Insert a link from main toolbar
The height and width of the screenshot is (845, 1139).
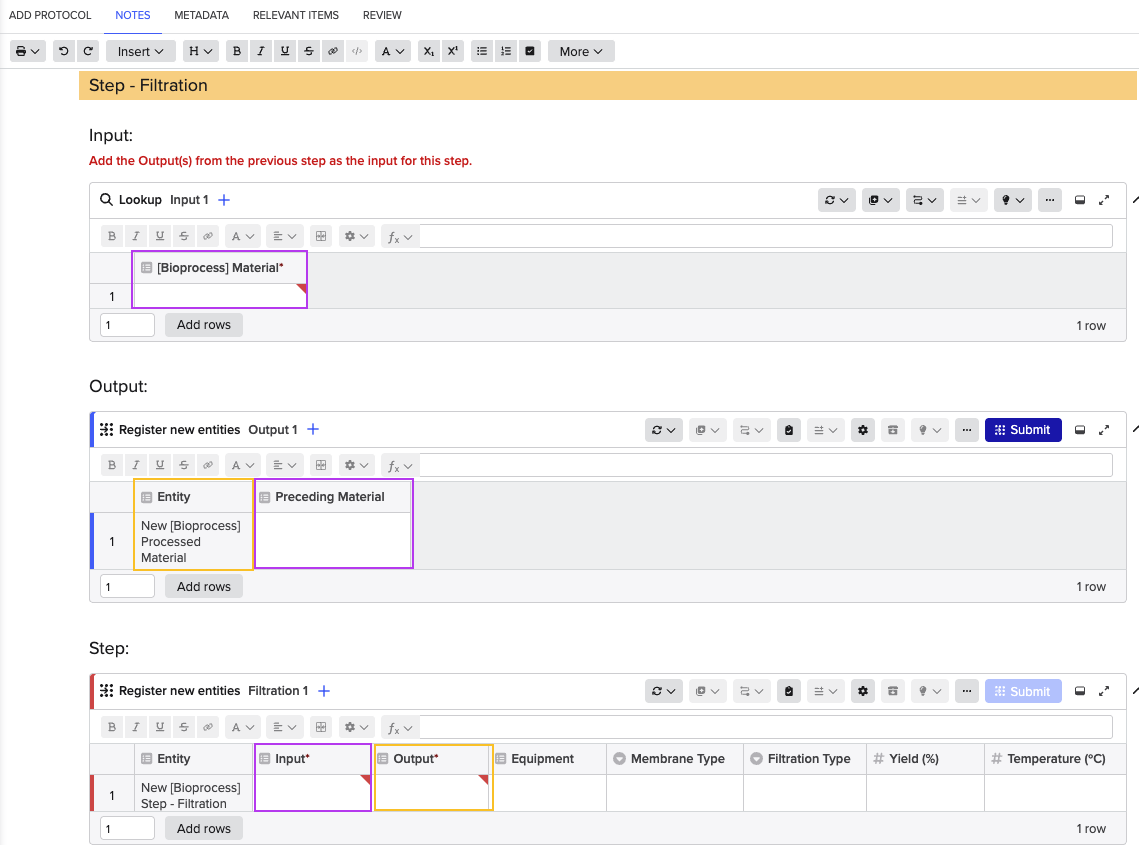coord(333,51)
